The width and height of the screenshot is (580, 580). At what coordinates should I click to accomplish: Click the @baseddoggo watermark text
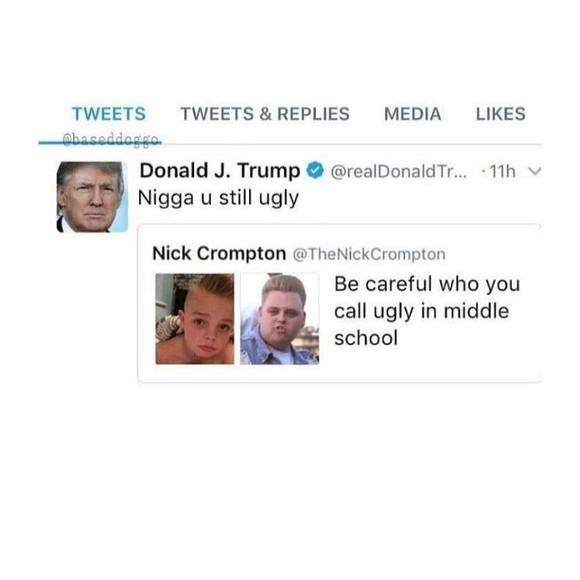coord(112,140)
